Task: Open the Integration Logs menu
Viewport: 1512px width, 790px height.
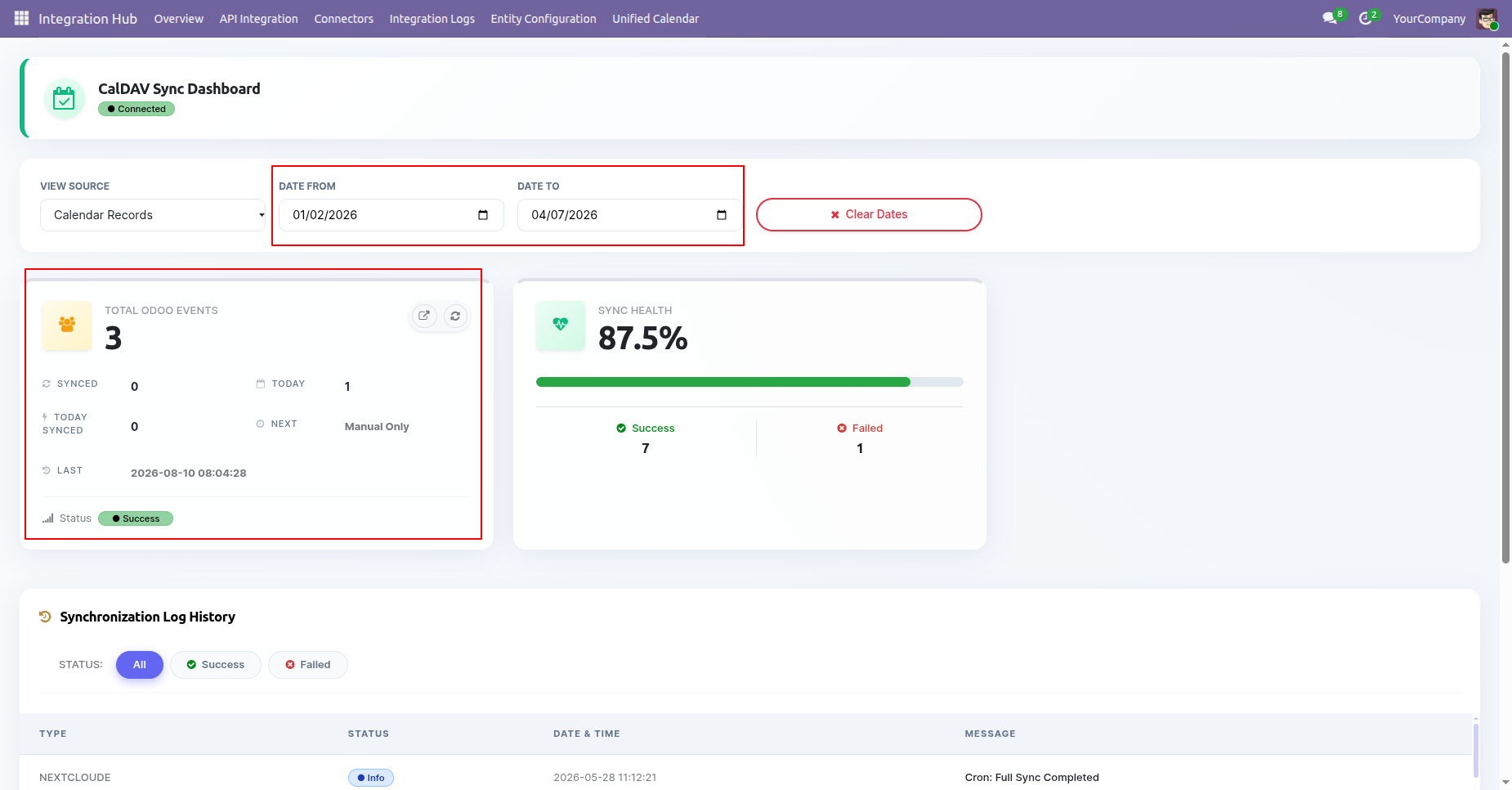Action: tap(432, 18)
